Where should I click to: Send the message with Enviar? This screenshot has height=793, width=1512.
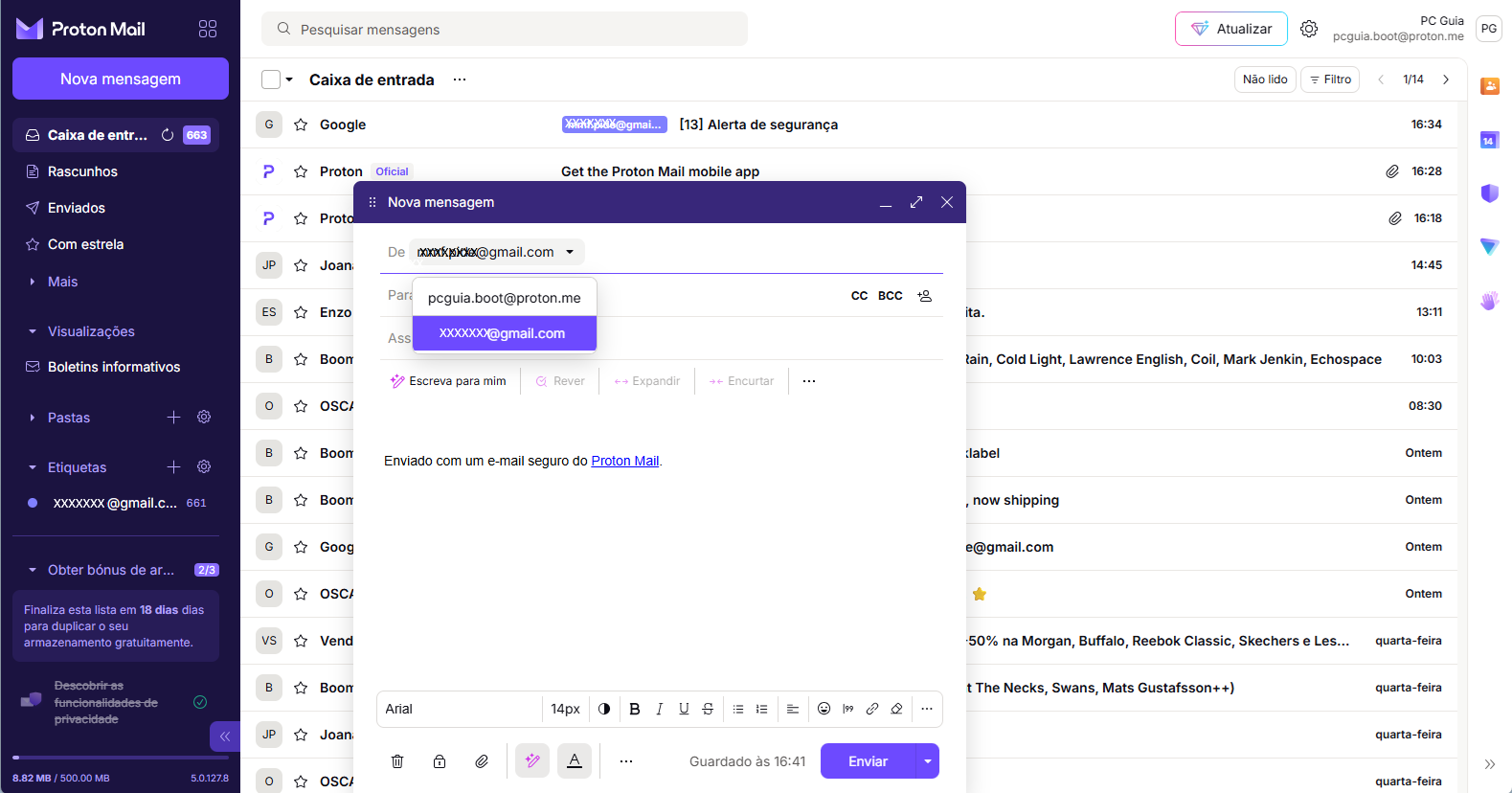pyautogui.click(x=869, y=761)
